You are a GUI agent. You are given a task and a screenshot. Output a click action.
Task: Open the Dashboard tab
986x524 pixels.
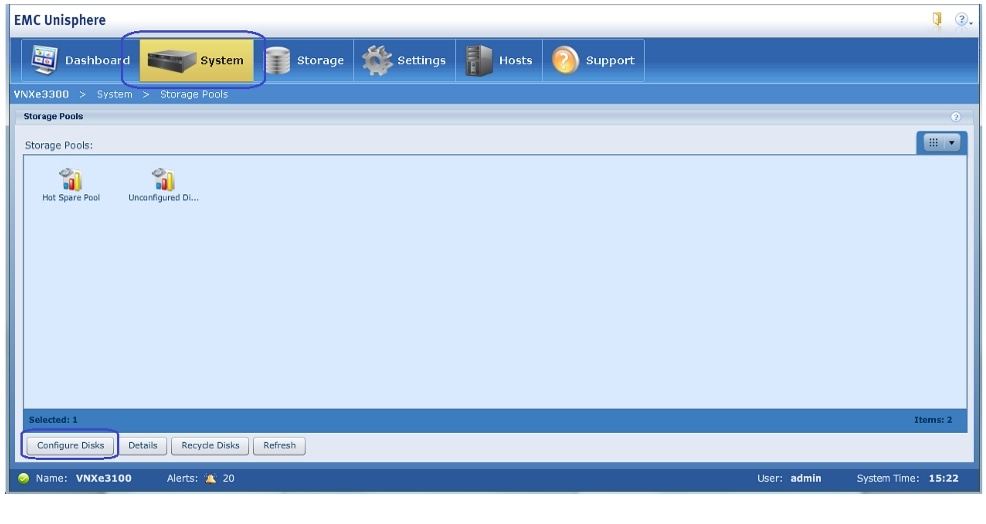click(x=80, y=60)
